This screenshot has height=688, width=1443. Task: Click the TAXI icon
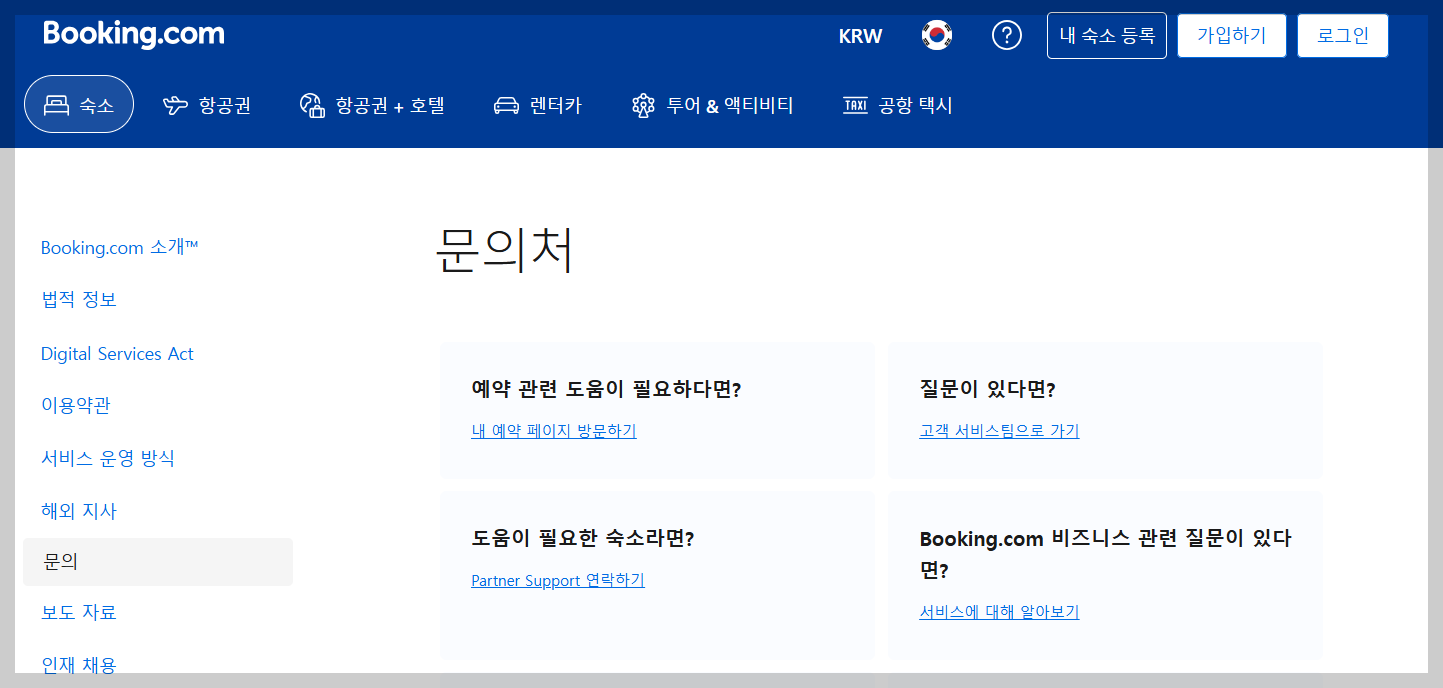point(855,105)
